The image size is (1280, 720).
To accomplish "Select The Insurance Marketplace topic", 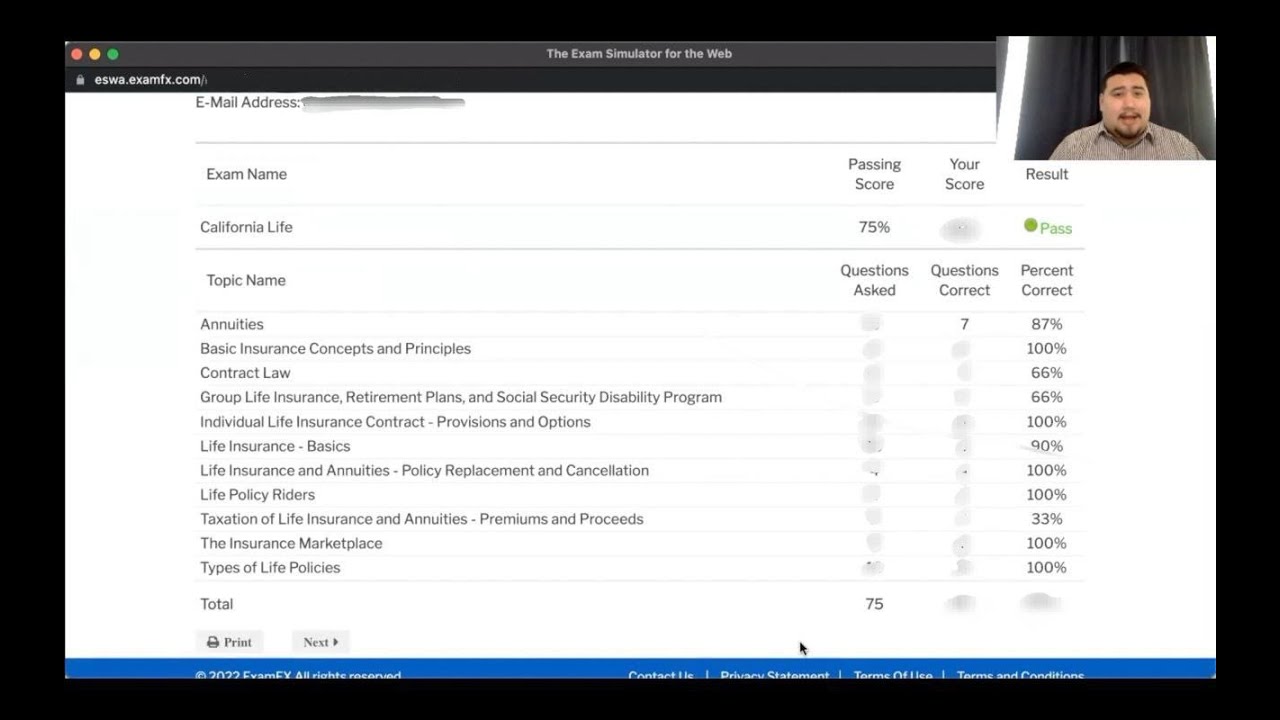I will pyautogui.click(x=291, y=543).
